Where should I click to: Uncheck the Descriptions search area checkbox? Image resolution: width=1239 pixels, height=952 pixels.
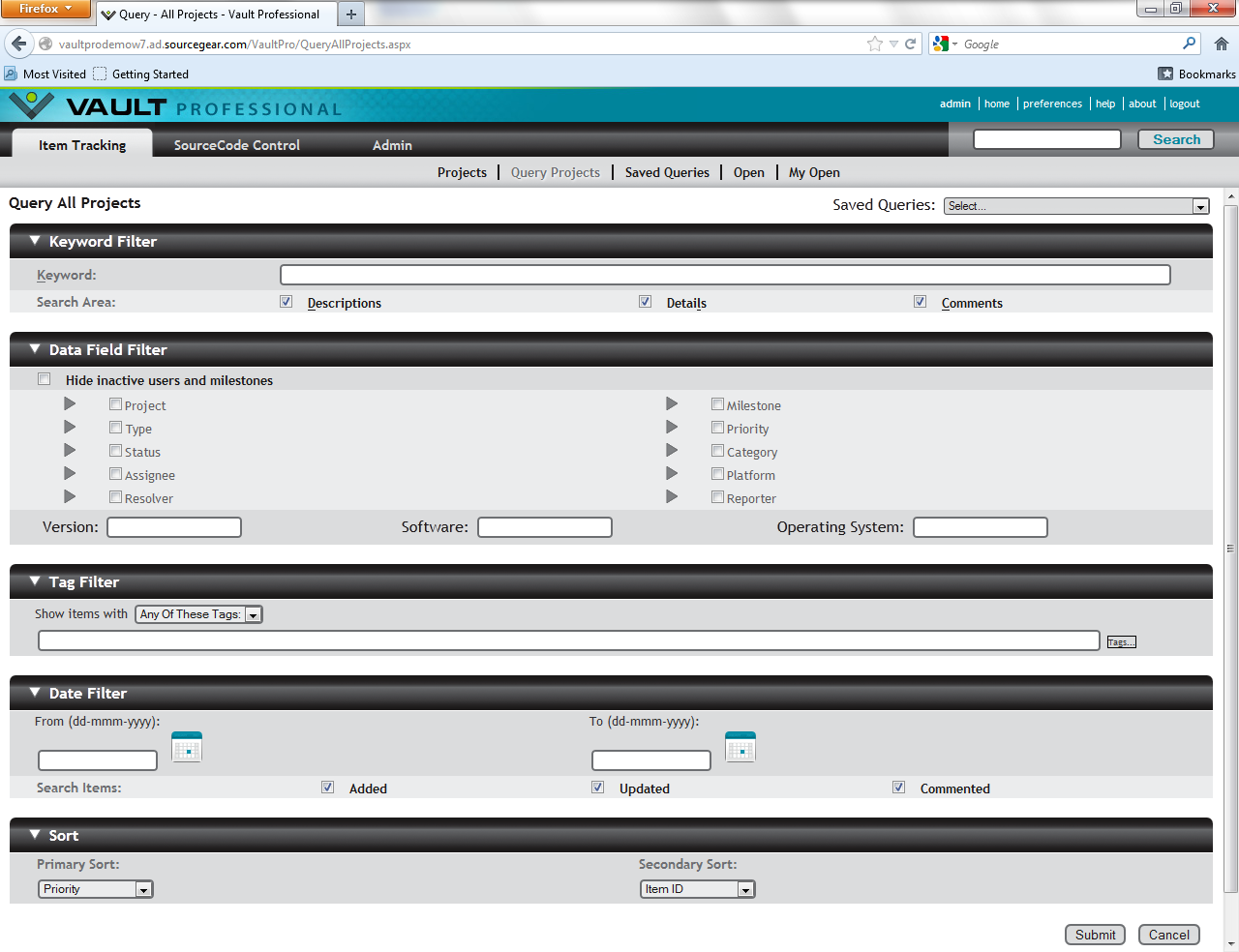[x=287, y=302]
